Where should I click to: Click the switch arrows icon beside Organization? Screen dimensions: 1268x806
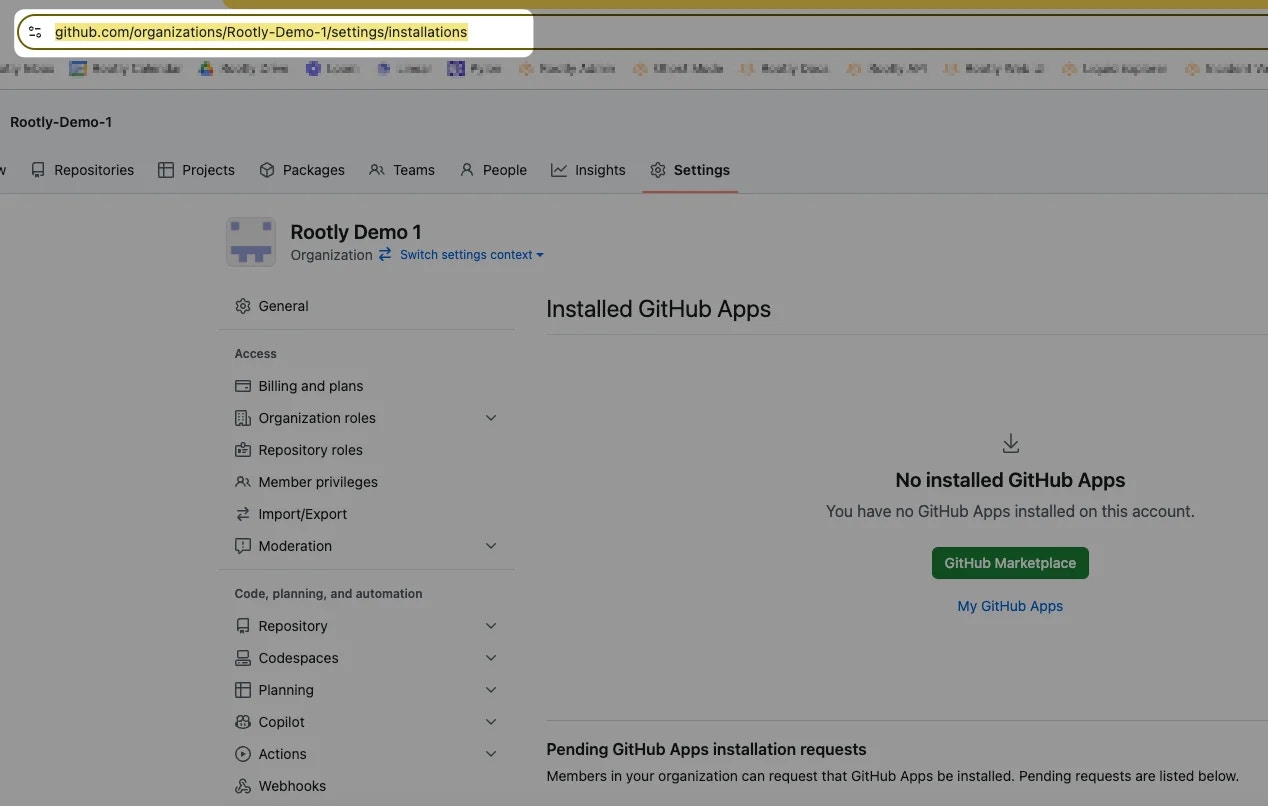point(385,255)
